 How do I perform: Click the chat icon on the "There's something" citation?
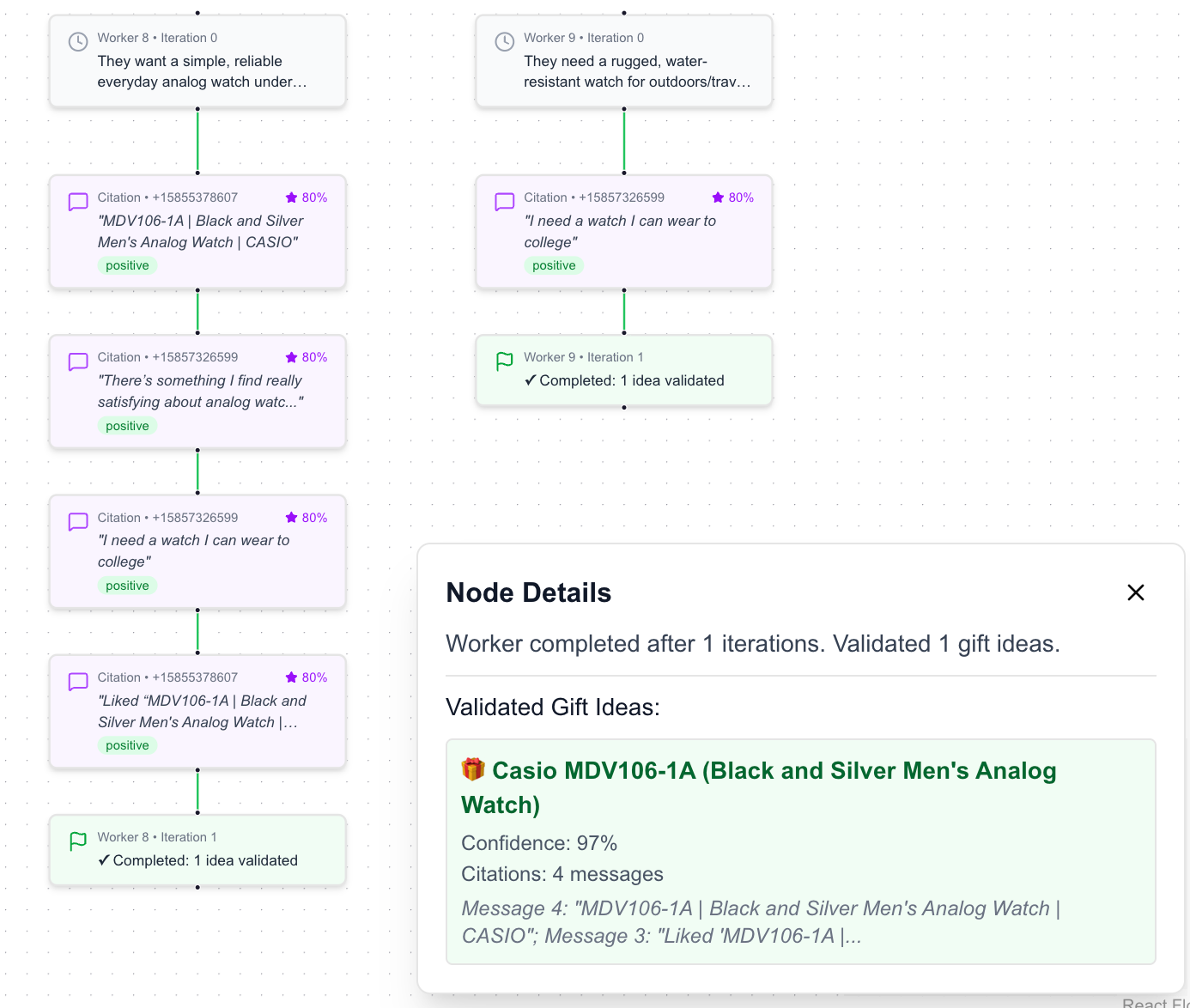[x=78, y=361]
